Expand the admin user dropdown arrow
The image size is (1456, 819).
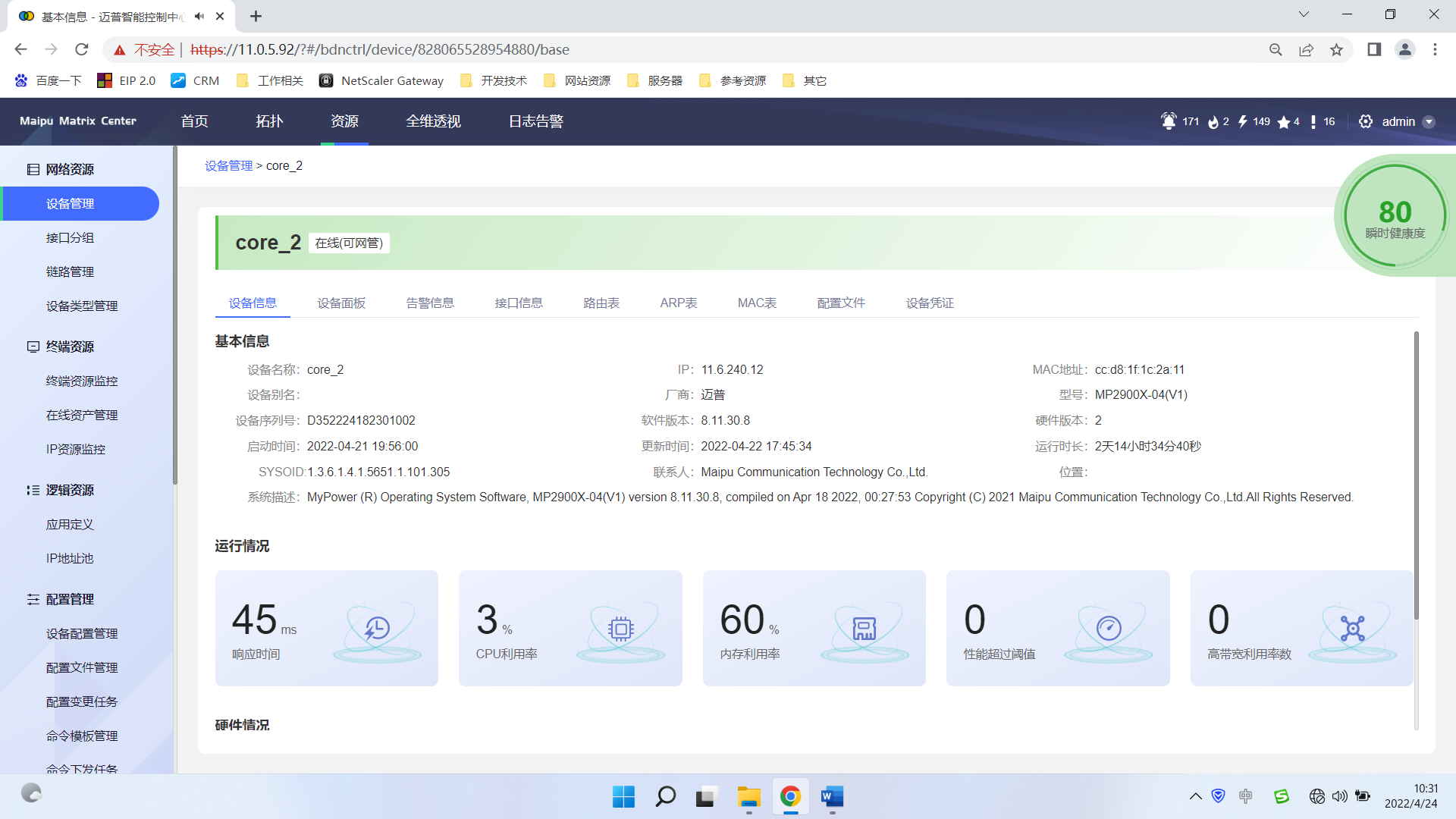point(1429,122)
